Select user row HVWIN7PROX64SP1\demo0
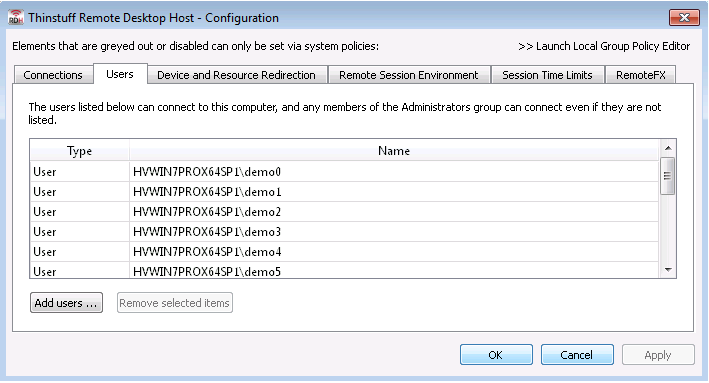Screen dimensions: 709x383 coord(344,171)
